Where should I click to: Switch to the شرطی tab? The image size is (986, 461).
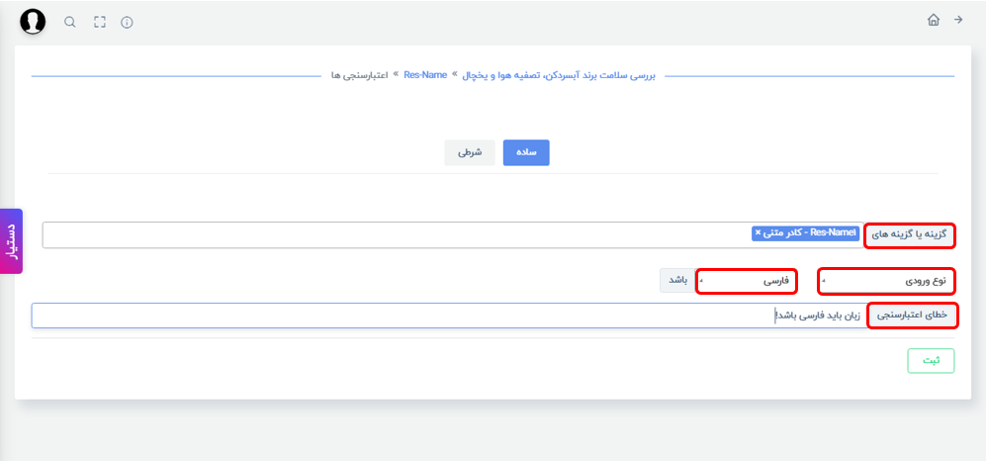coord(470,153)
